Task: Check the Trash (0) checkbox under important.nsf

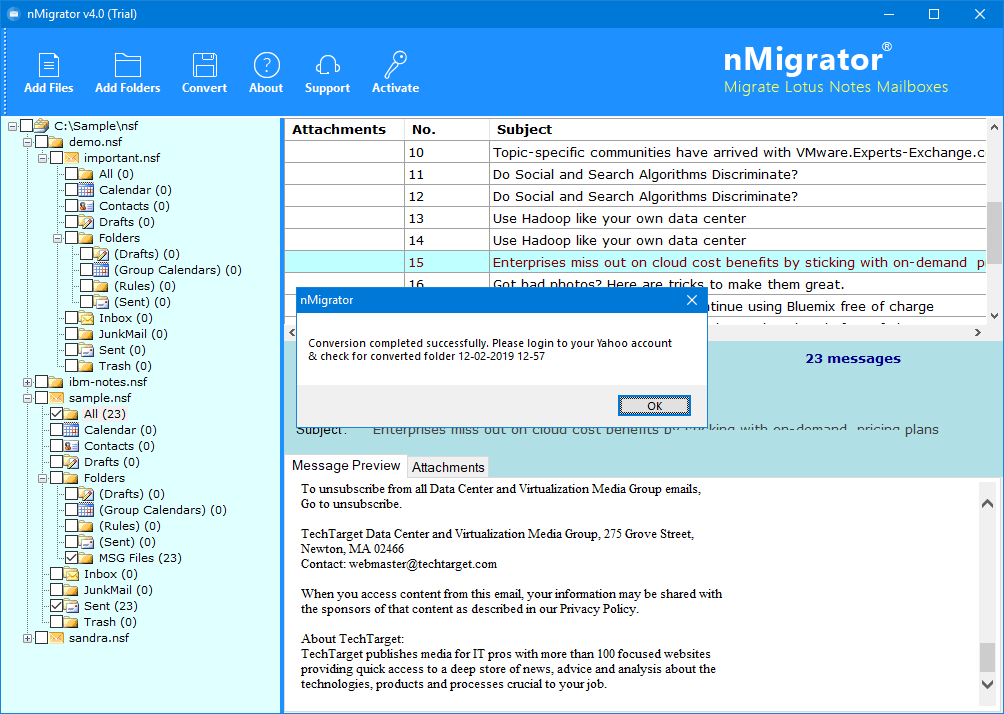Action: tap(71, 366)
